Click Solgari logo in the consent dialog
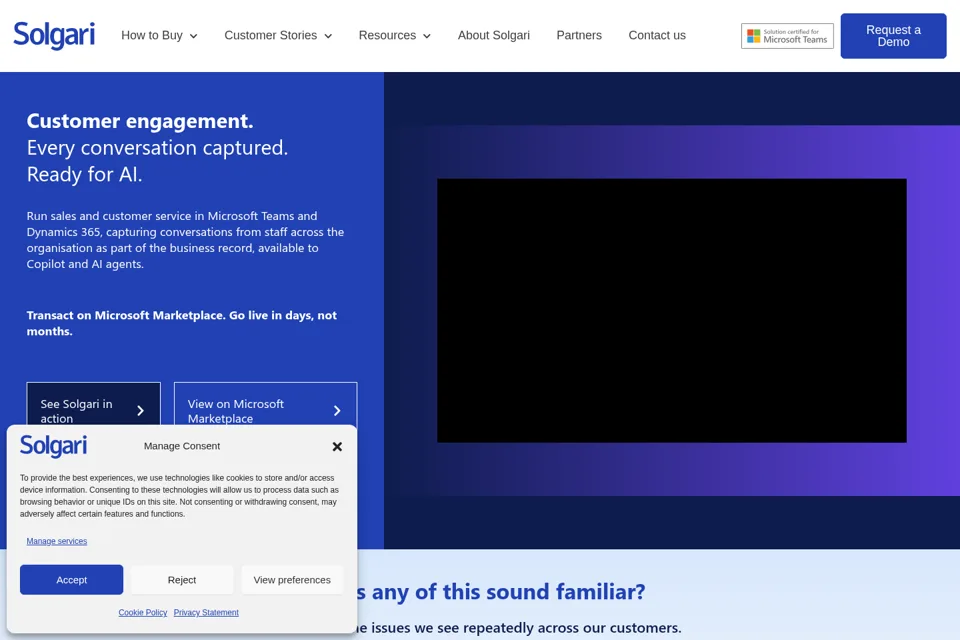Viewport: 960px width, 640px height. (53, 446)
